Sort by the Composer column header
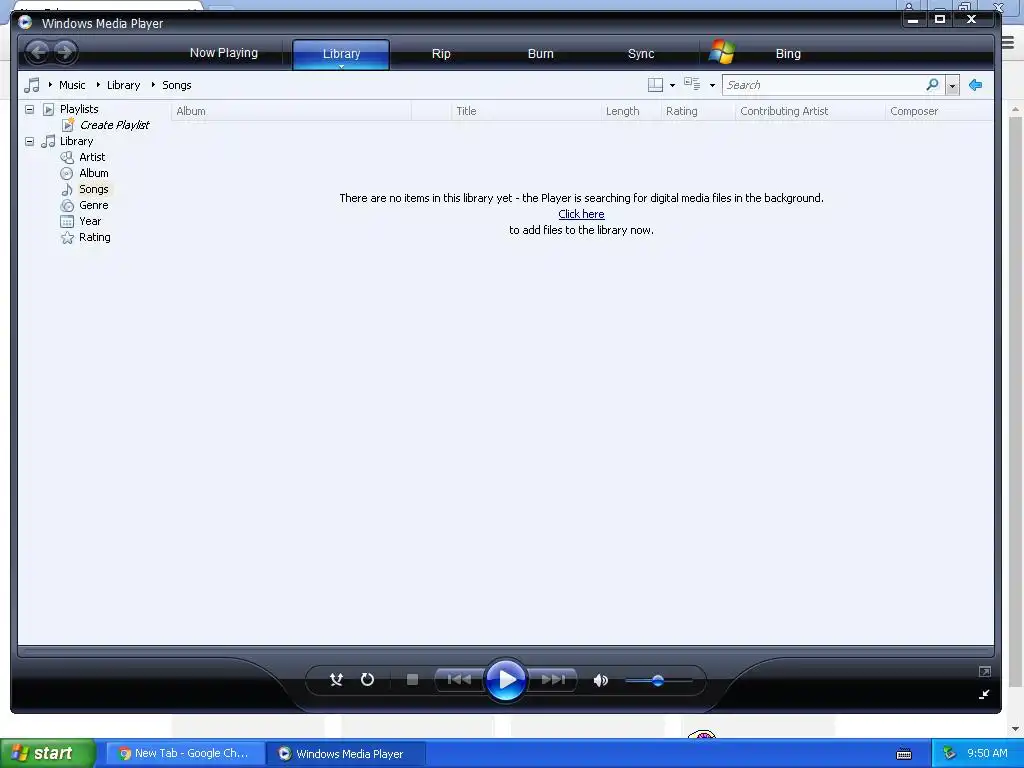The height and width of the screenshot is (768, 1024). [939, 111]
